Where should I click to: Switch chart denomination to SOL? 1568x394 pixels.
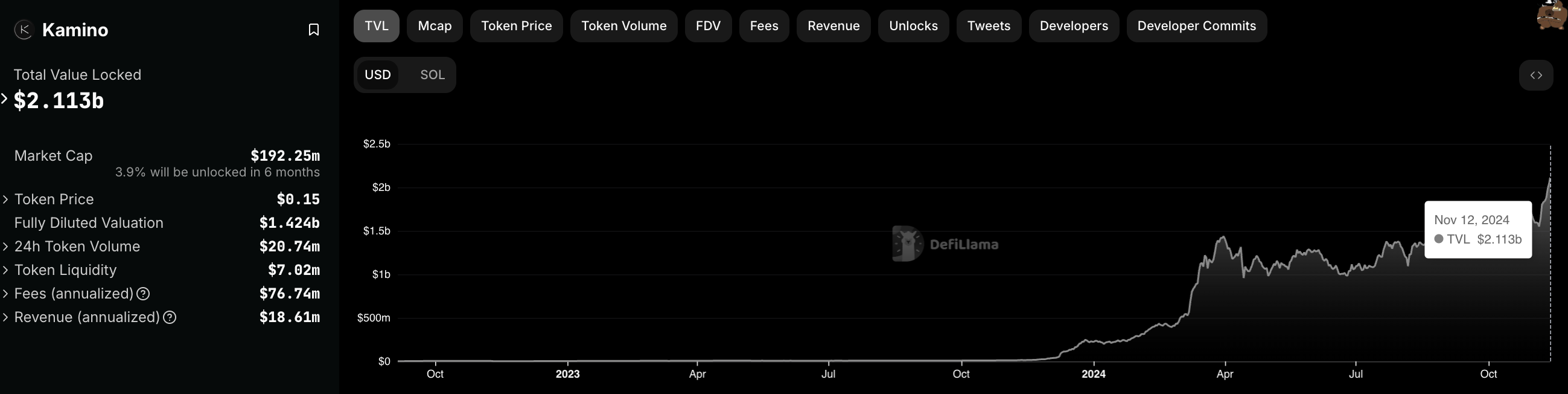coord(432,75)
